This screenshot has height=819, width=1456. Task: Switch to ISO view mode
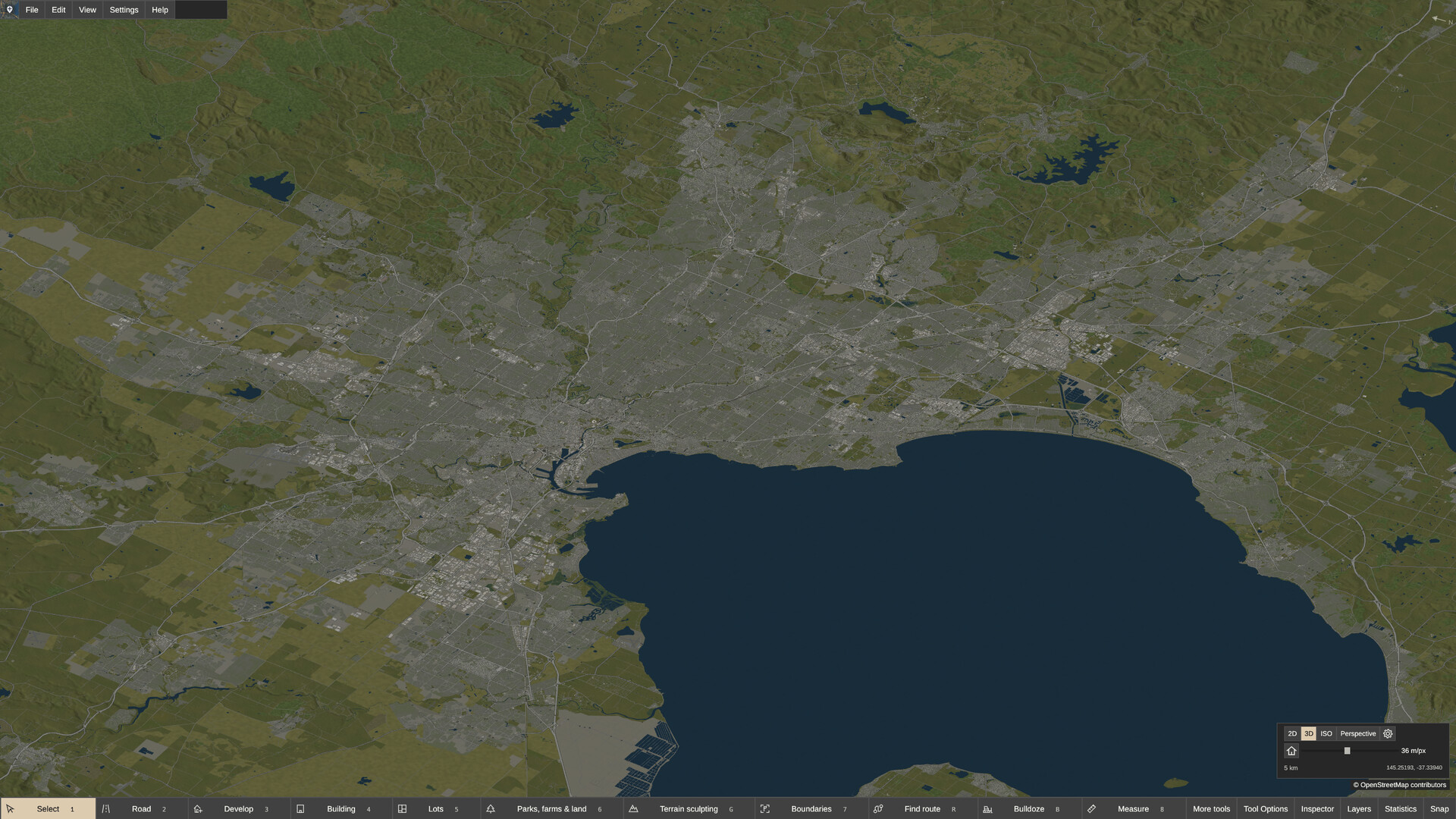[x=1326, y=733]
